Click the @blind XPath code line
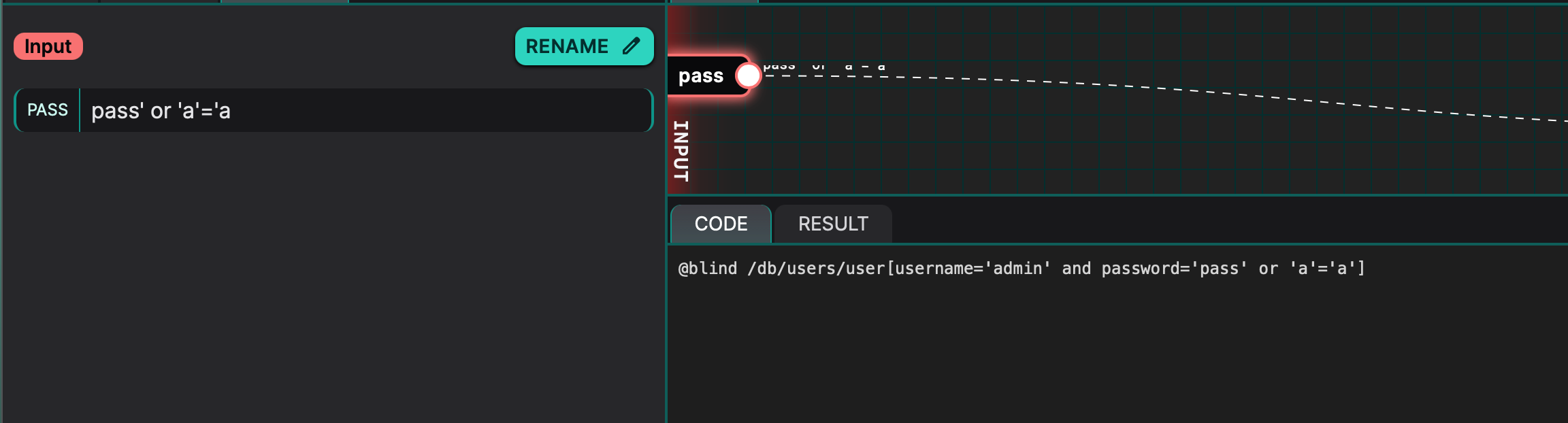This screenshot has width=1568, height=423. [x=1021, y=269]
